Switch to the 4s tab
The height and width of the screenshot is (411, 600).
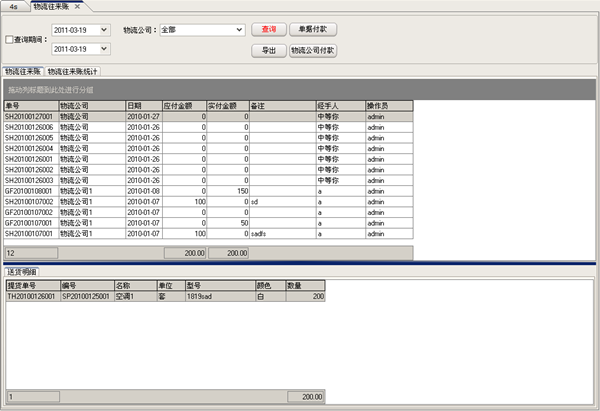click(x=11, y=6)
